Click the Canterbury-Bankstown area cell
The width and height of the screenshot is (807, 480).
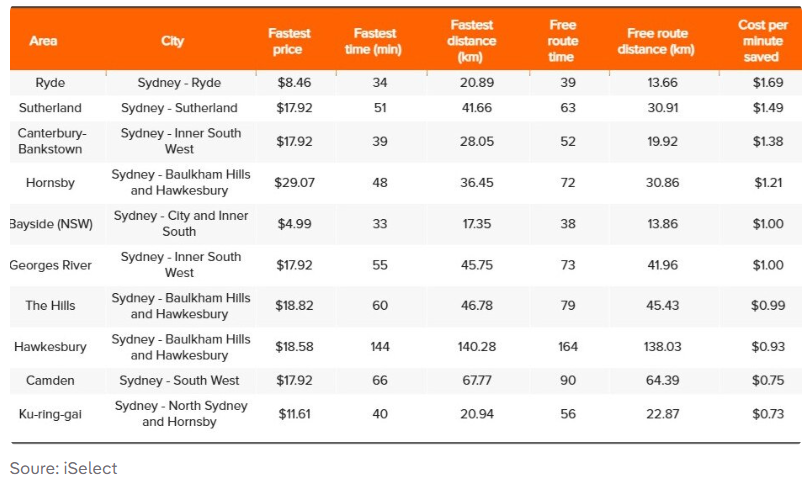[x=49, y=141]
